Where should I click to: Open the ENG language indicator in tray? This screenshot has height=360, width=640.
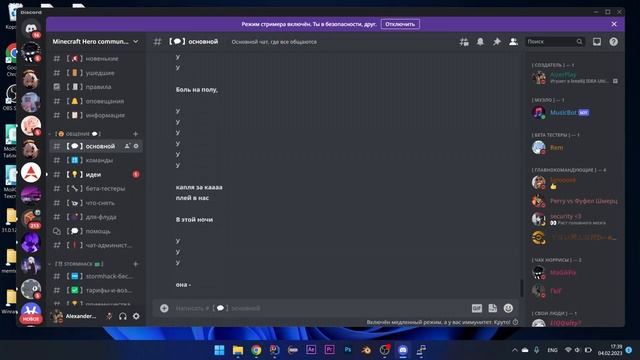coord(552,350)
